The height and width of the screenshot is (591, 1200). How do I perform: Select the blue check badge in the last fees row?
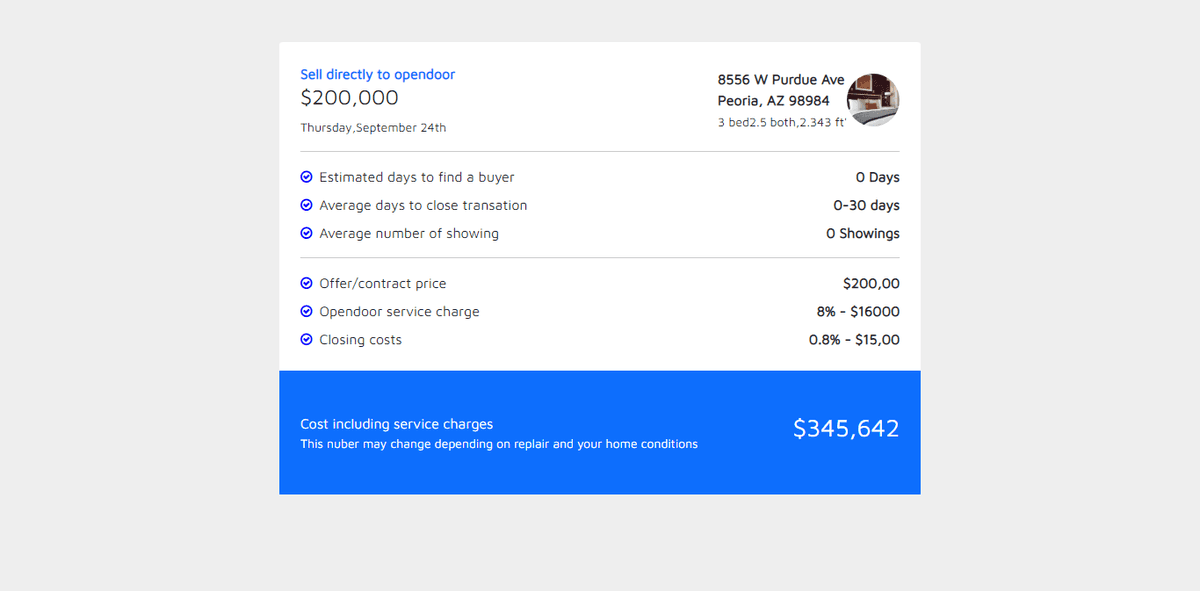point(306,339)
